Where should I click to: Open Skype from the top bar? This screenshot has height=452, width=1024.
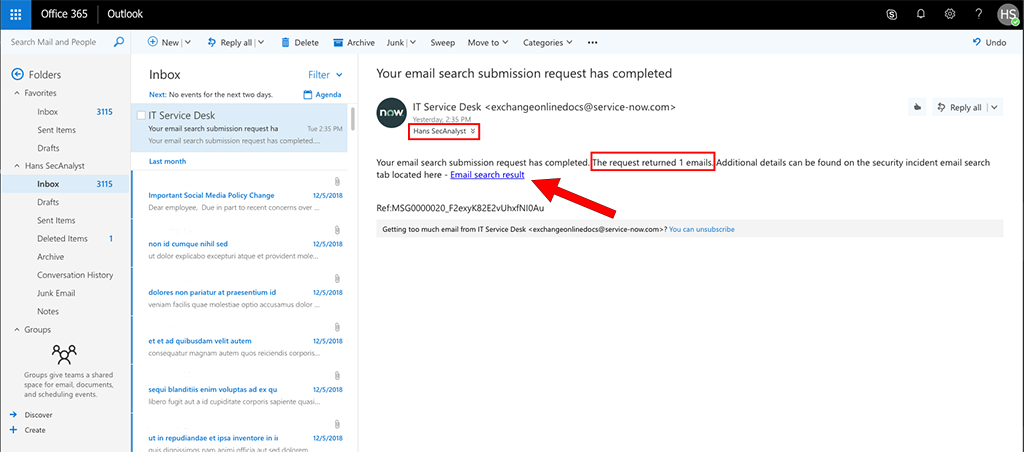coord(891,14)
